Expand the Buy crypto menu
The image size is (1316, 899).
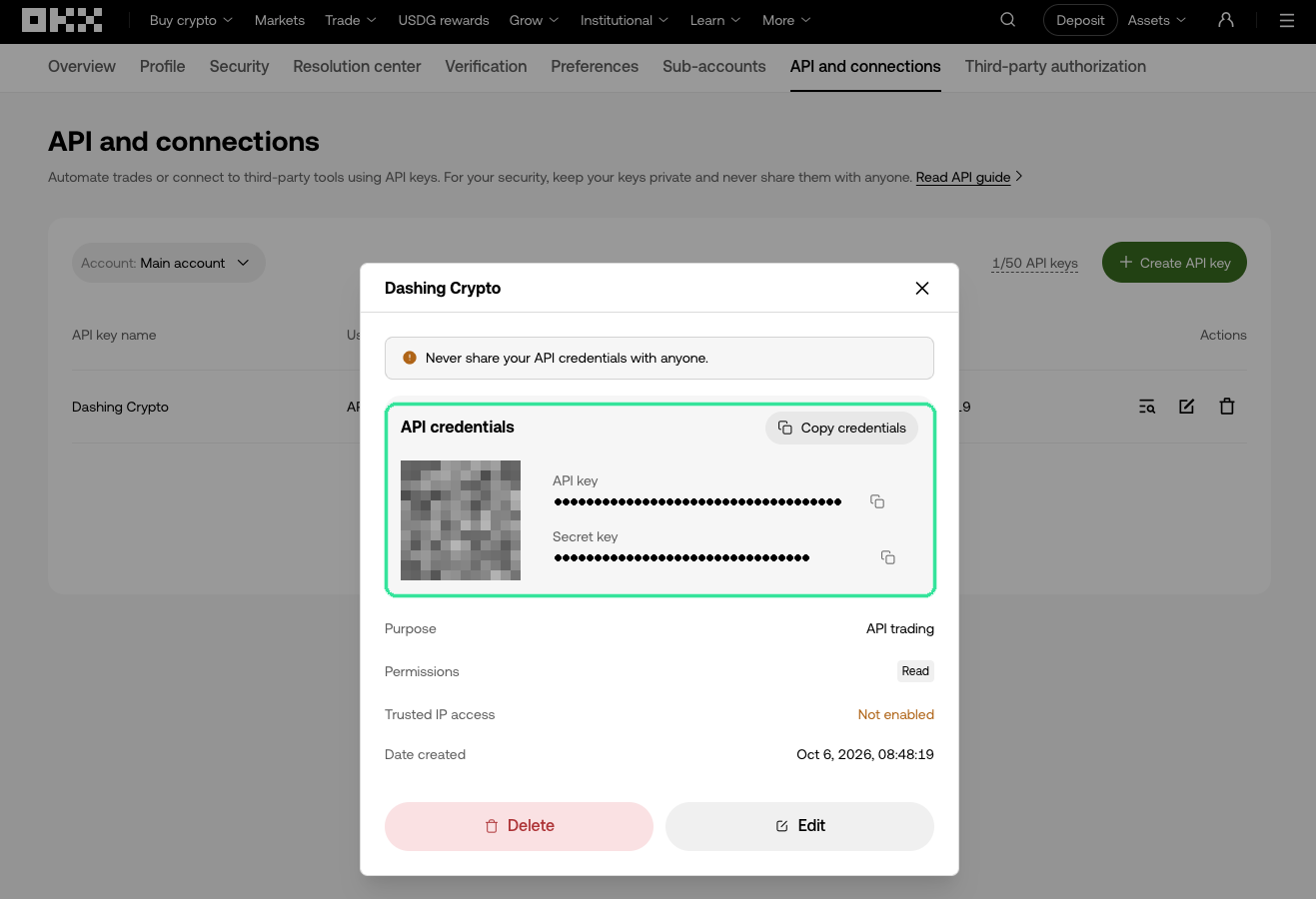[191, 20]
